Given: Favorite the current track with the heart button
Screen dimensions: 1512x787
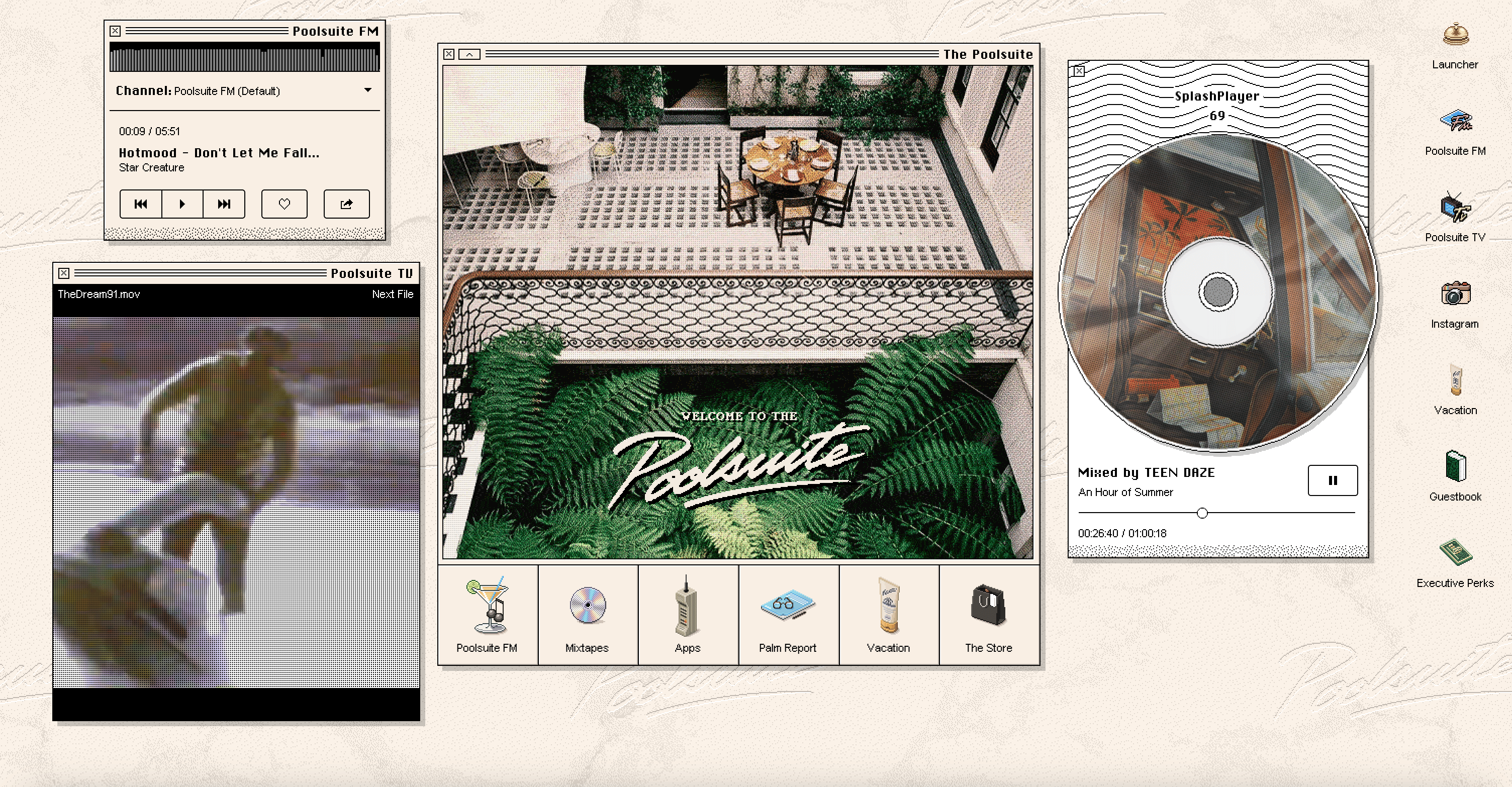Looking at the screenshot, I should pos(284,204).
